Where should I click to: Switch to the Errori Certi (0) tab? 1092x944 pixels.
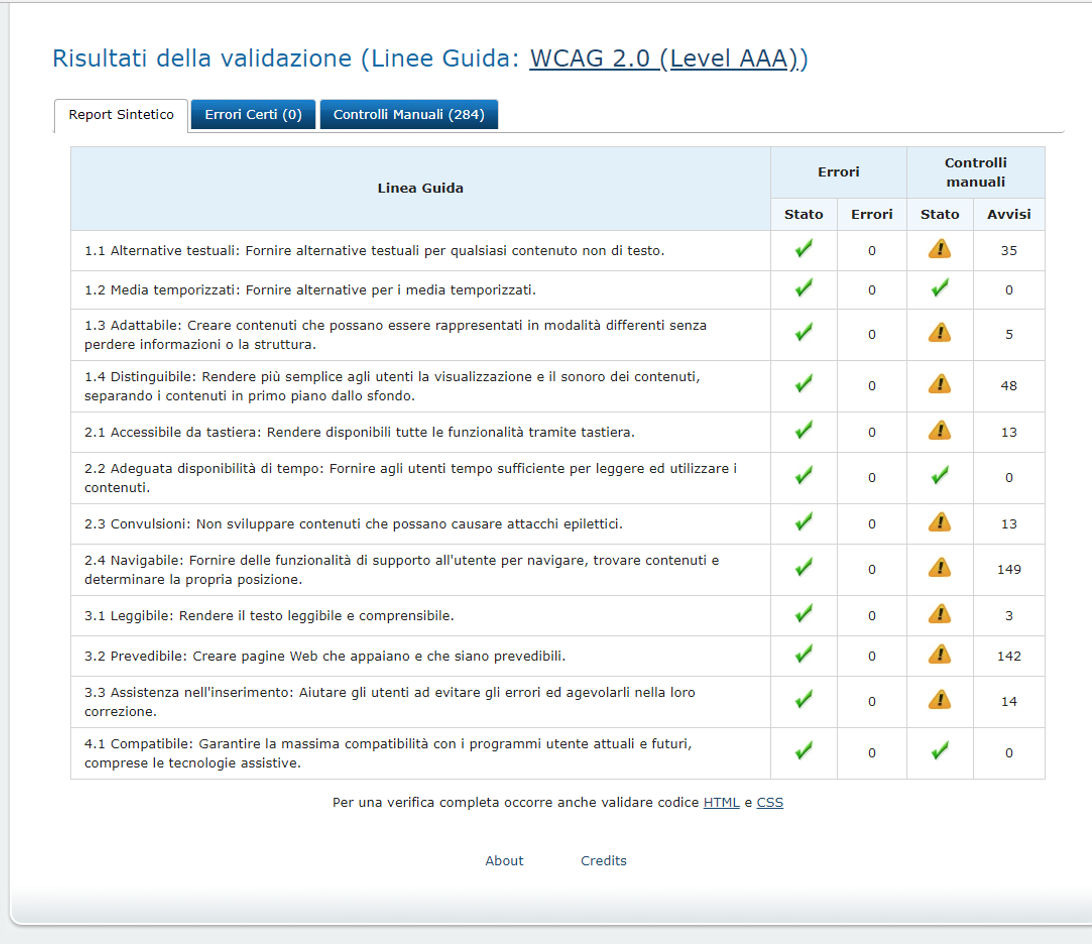(253, 115)
